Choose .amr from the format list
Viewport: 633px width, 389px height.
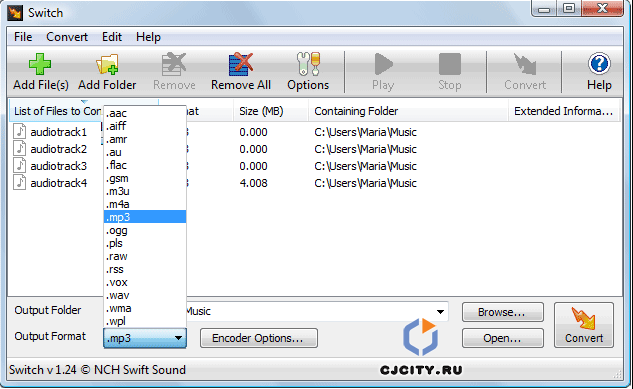point(145,139)
